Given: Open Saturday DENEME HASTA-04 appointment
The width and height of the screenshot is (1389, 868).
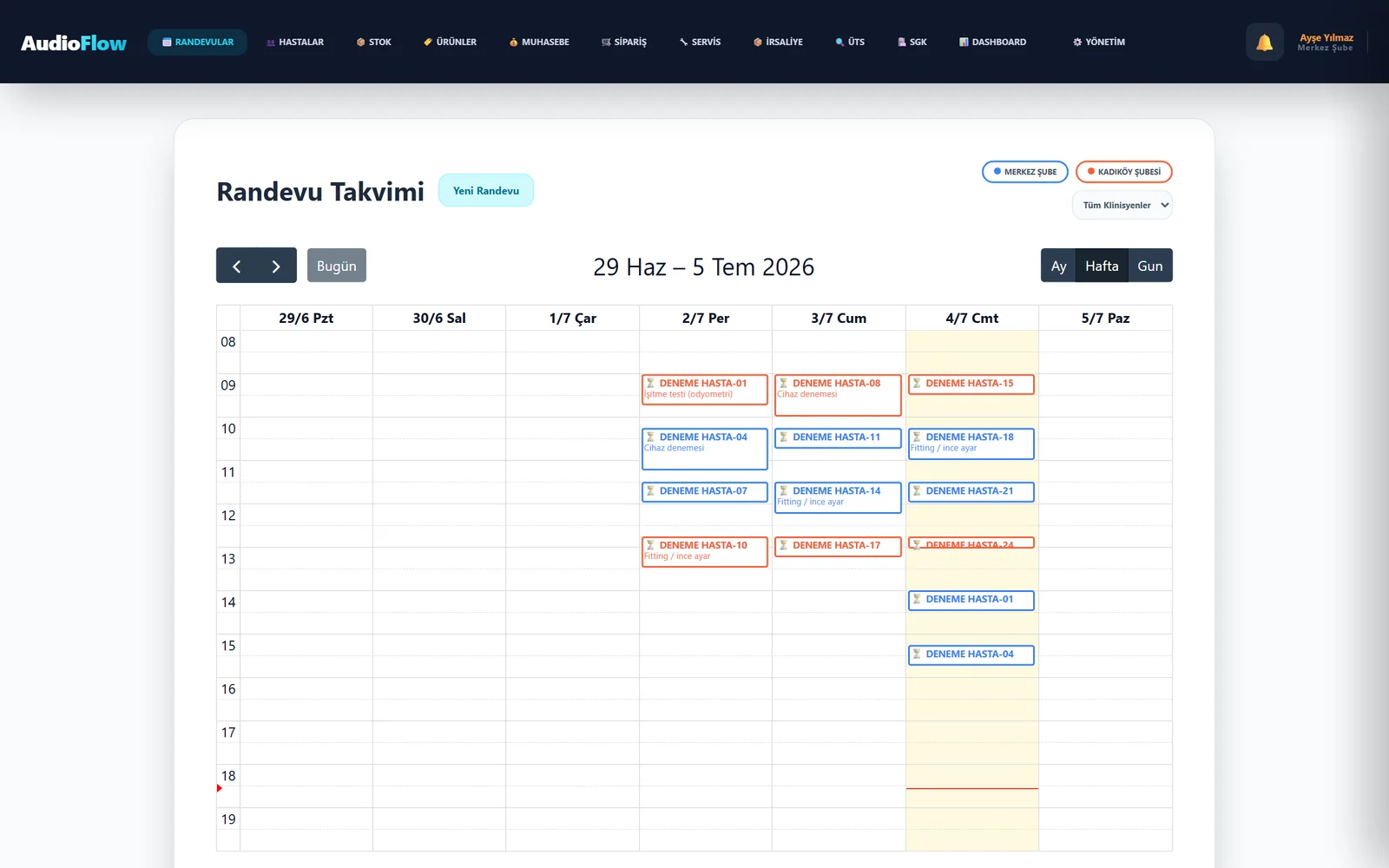Looking at the screenshot, I should pyautogui.click(x=971, y=655).
